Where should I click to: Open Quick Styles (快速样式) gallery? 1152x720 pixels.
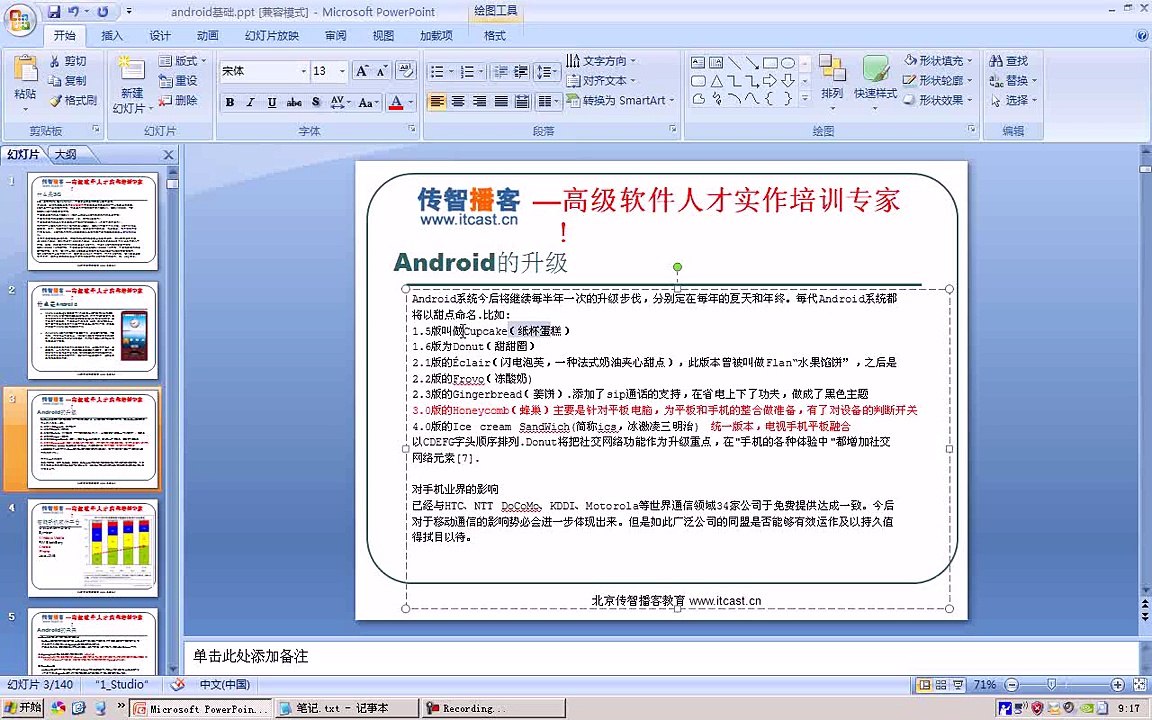pos(875,79)
